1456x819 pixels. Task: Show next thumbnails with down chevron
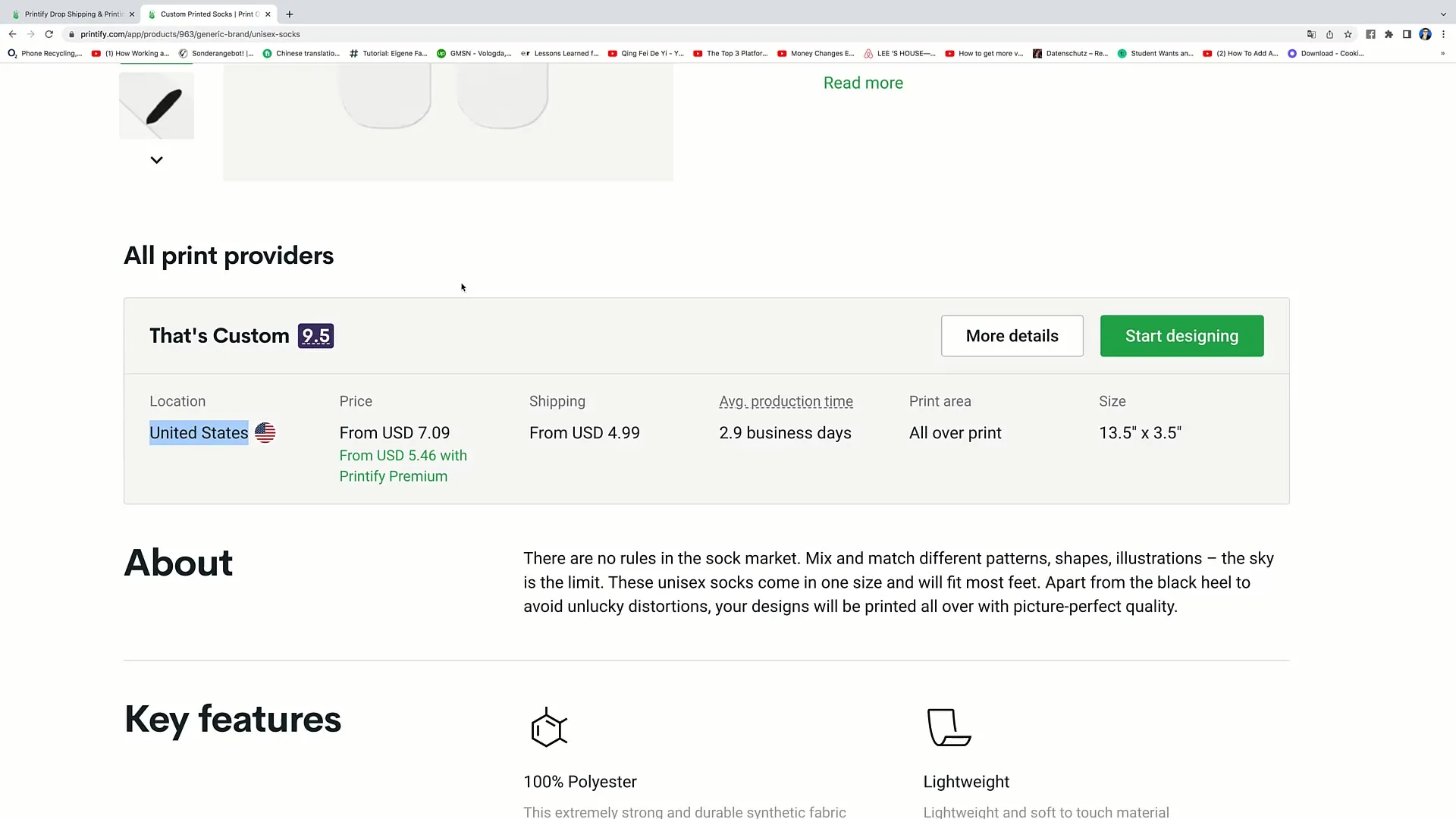coord(156,160)
